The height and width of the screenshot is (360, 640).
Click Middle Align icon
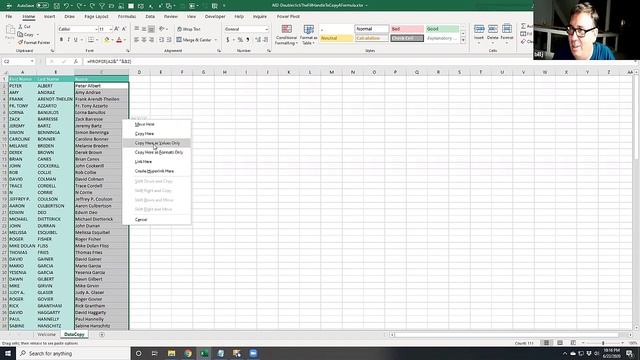(x=144, y=29)
